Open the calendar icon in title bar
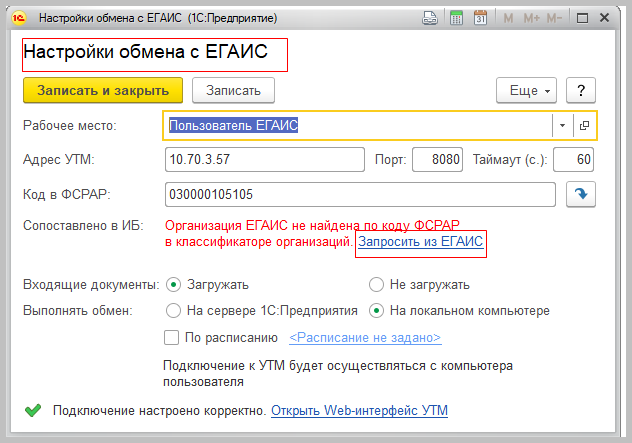 [x=480, y=18]
